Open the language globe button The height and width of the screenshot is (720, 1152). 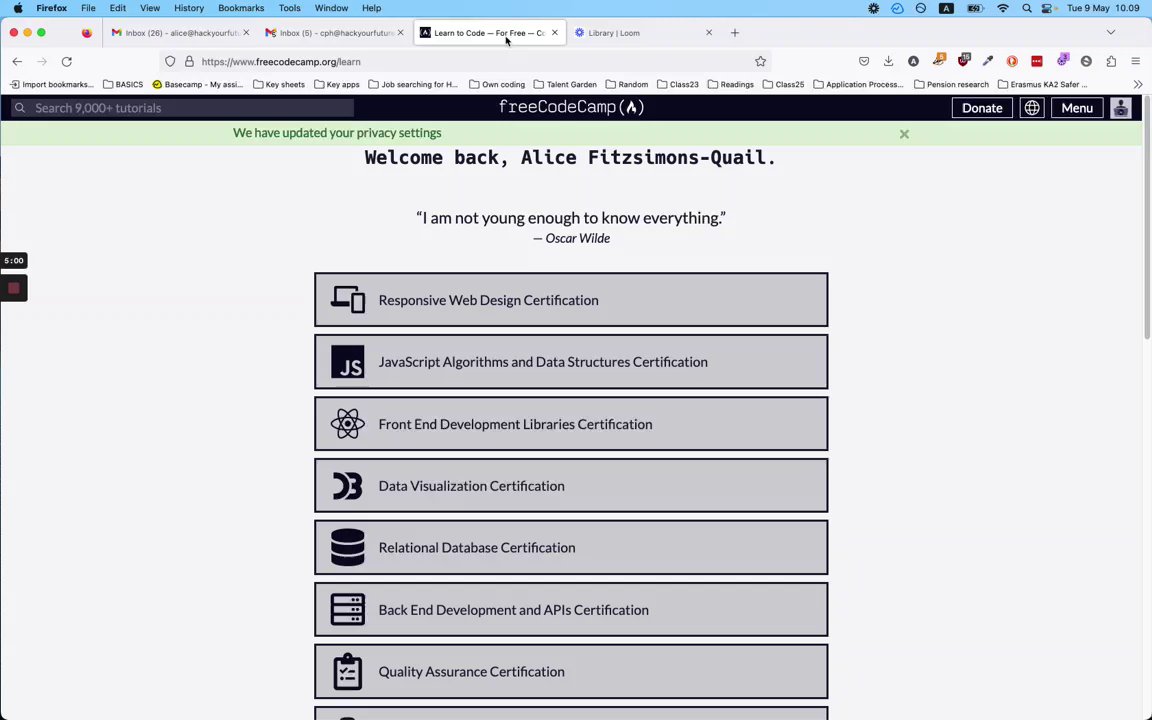tap(1032, 108)
